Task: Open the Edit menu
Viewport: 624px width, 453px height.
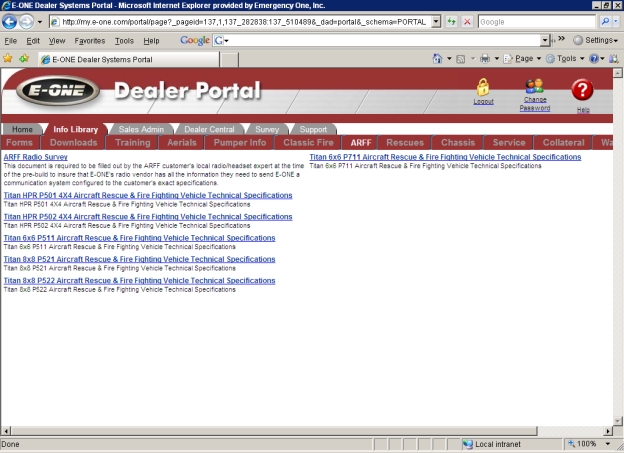Action: (x=33, y=41)
